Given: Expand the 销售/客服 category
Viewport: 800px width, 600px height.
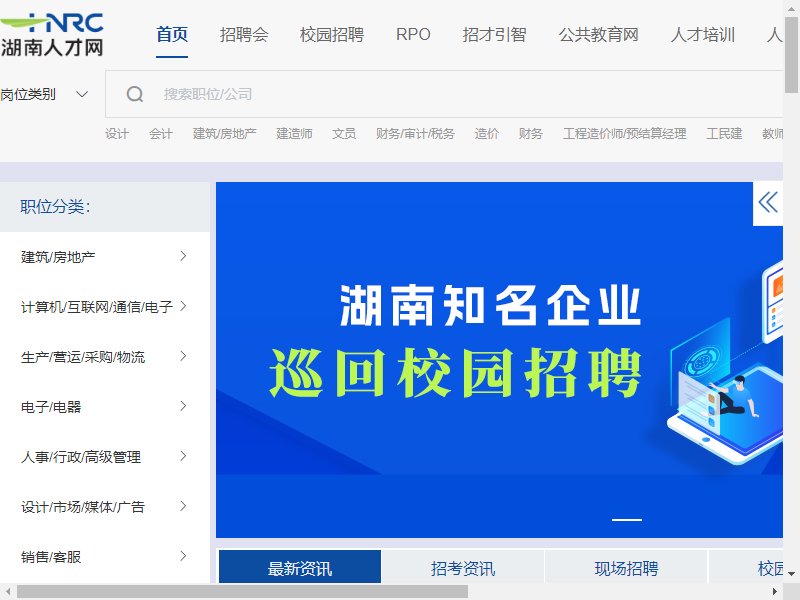Looking at the screenshot, I should click(x=104, y=557).
